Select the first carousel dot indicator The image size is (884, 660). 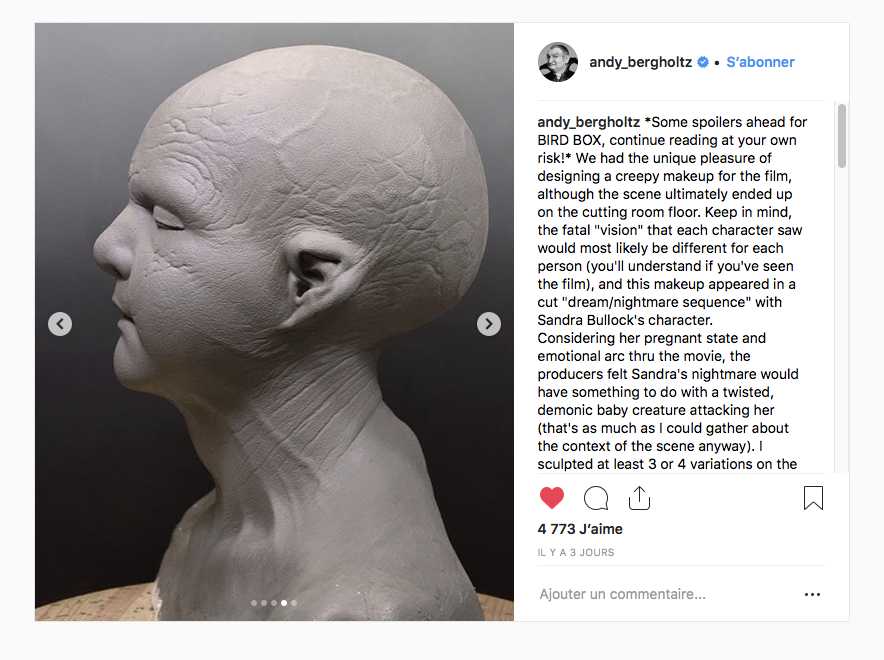pos(254,603)
